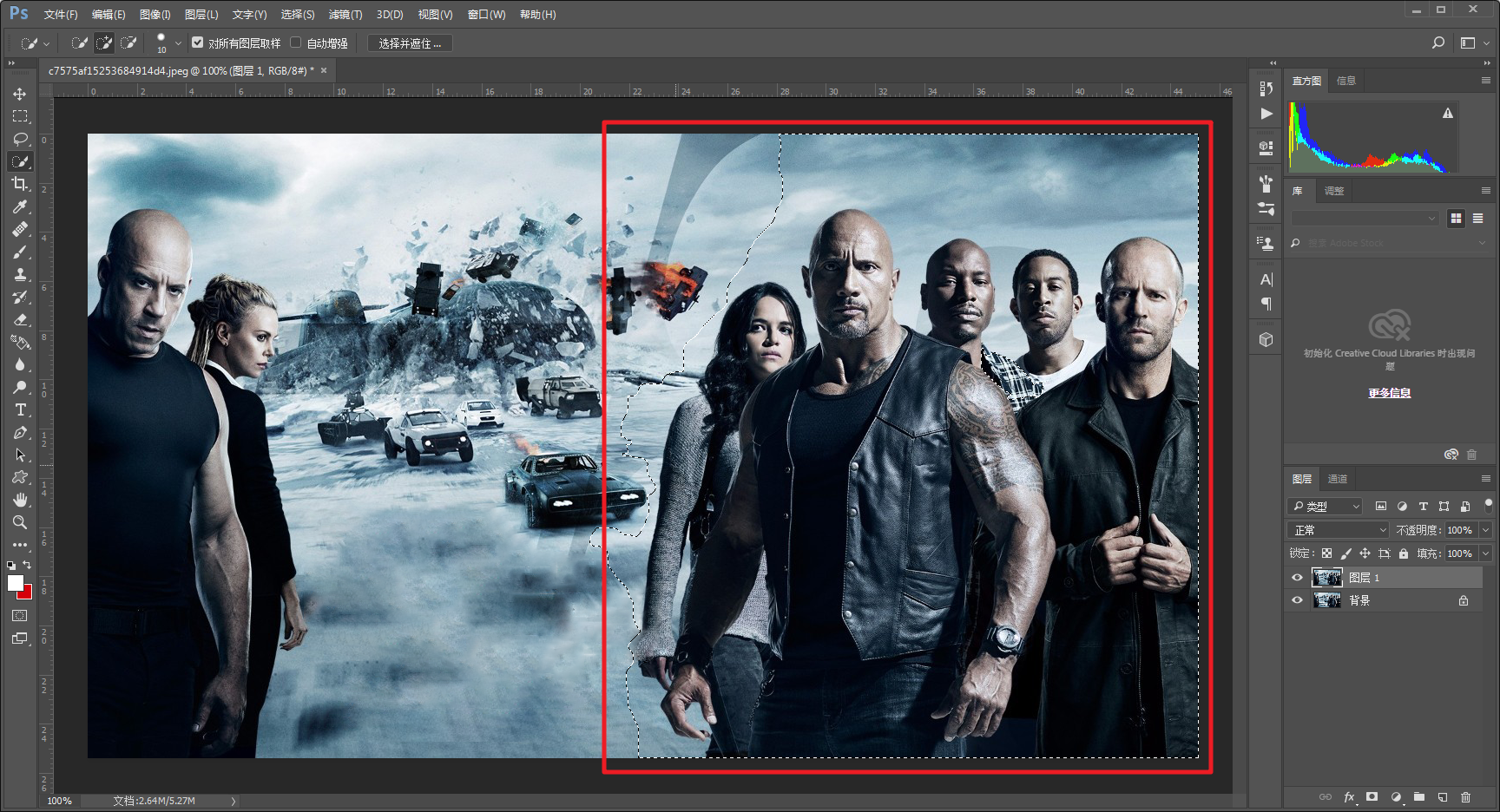Choose Subtract from Selection mode
The width and height of the screenshot is (1500, 812).
[x=128, y=43]
